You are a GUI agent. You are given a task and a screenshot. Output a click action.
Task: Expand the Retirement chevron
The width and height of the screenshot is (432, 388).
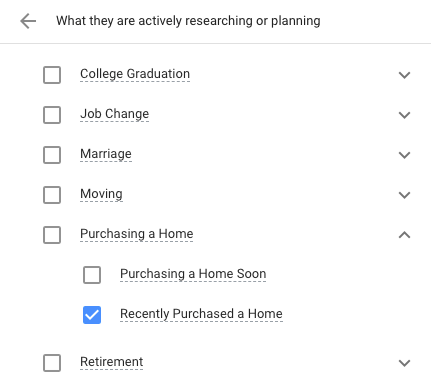click(404, 363)
